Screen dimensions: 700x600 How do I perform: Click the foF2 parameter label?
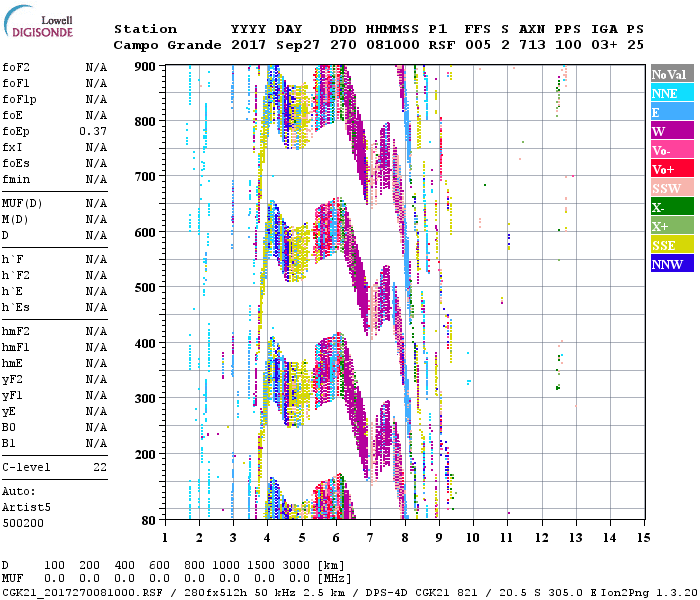(14, 67)
